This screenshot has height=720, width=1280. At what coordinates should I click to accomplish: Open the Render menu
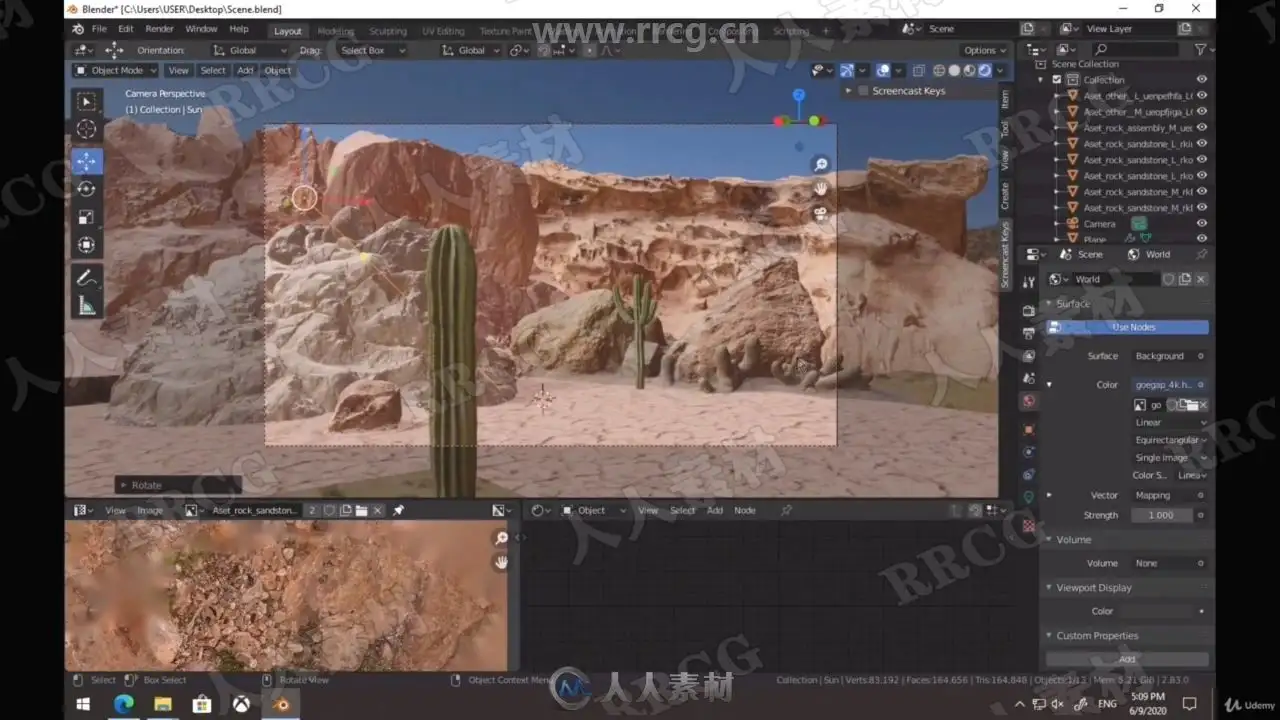[159, 29]
